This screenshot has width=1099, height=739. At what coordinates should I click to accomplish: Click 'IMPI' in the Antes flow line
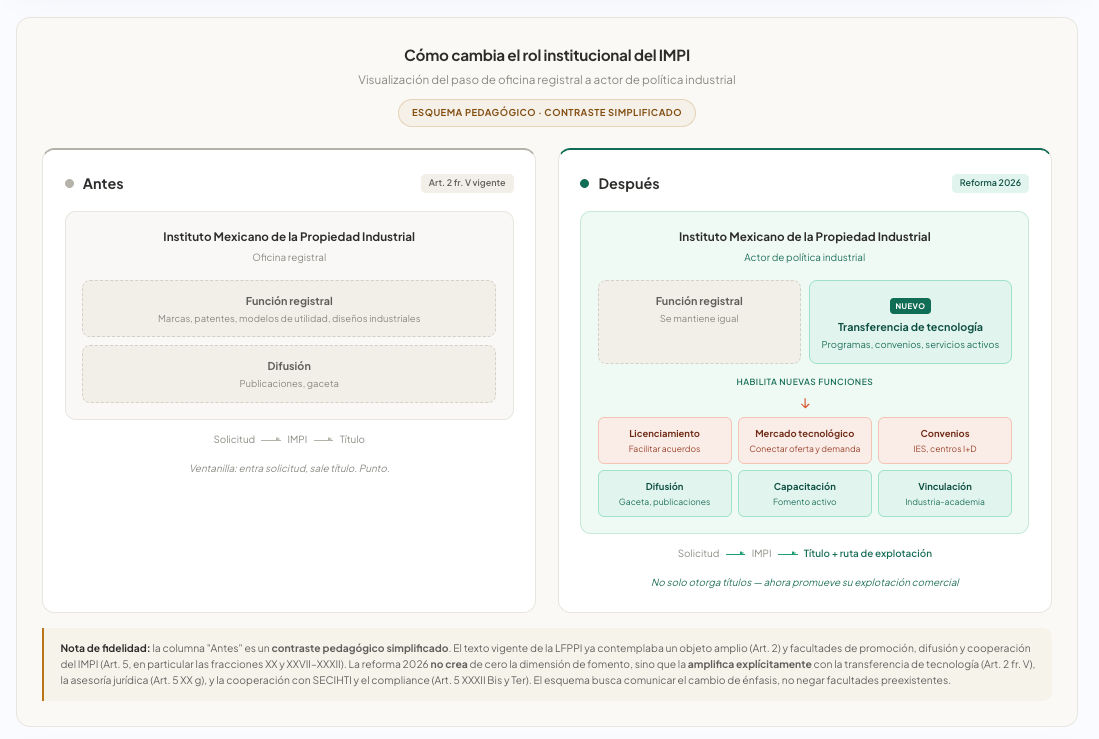pyautogui.click(x=297, y=440)
